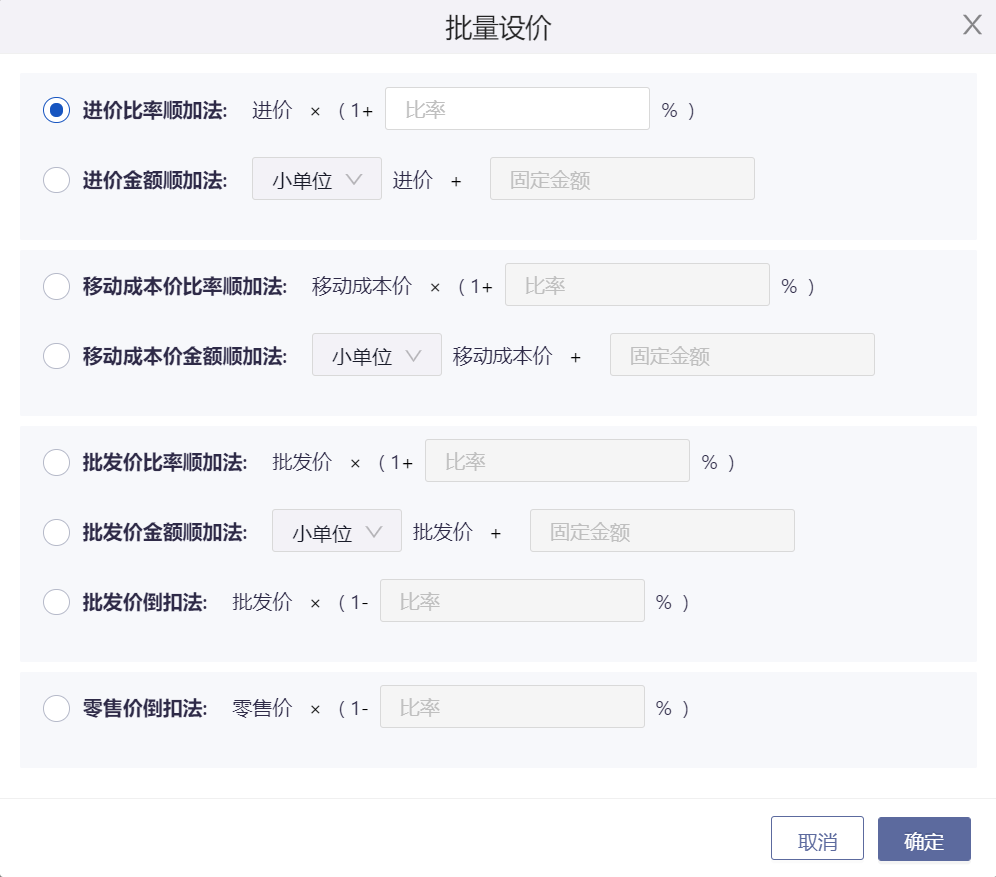Expand 小单位 dropdown in 移动成本价金额顺加法 row
Screen dimensions: 996x877
click(376, 356)
